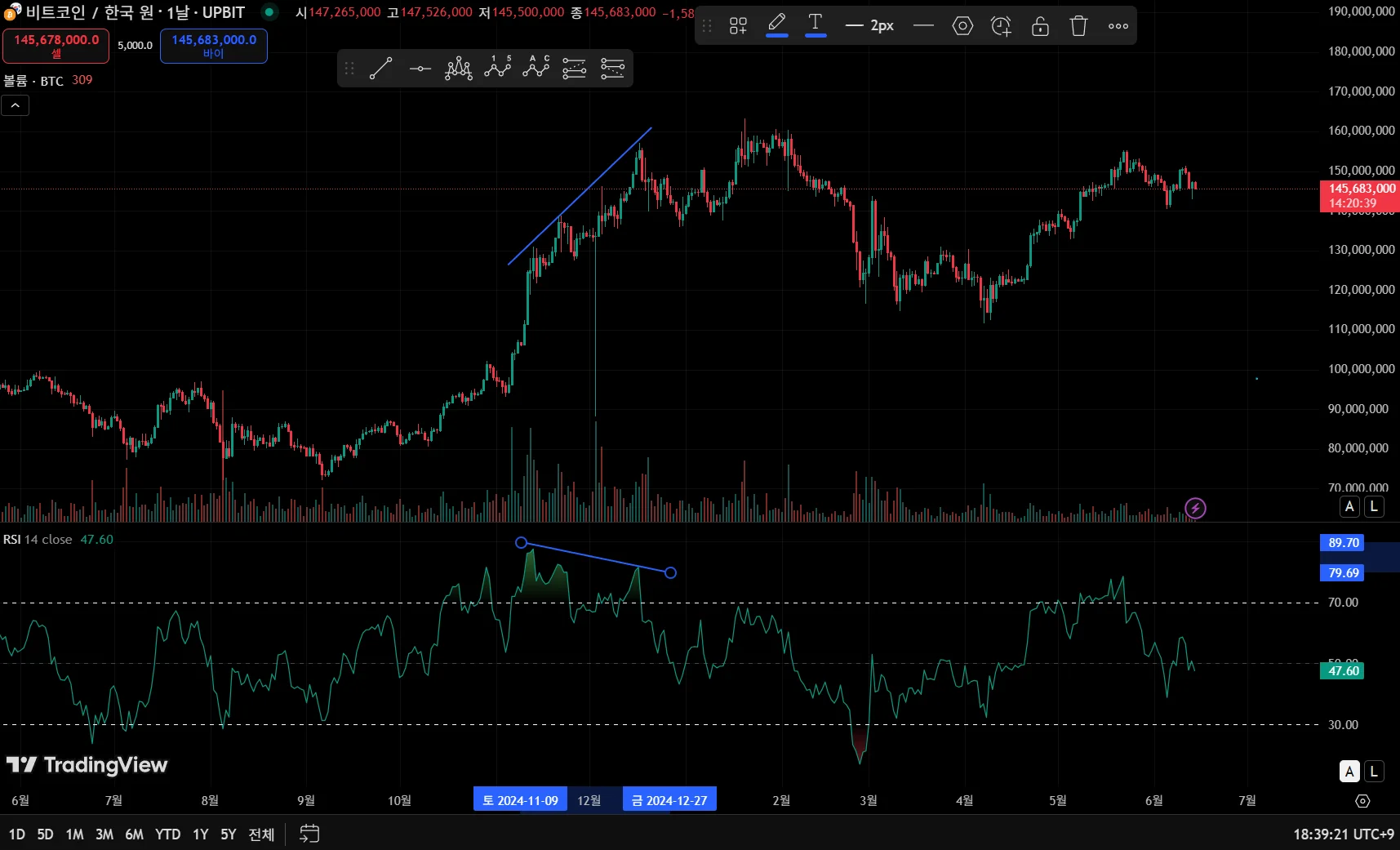Click the 30.00 RSI axis label
The height and width of the screenshot is (850, 1400).
[x=1343, y=725]
